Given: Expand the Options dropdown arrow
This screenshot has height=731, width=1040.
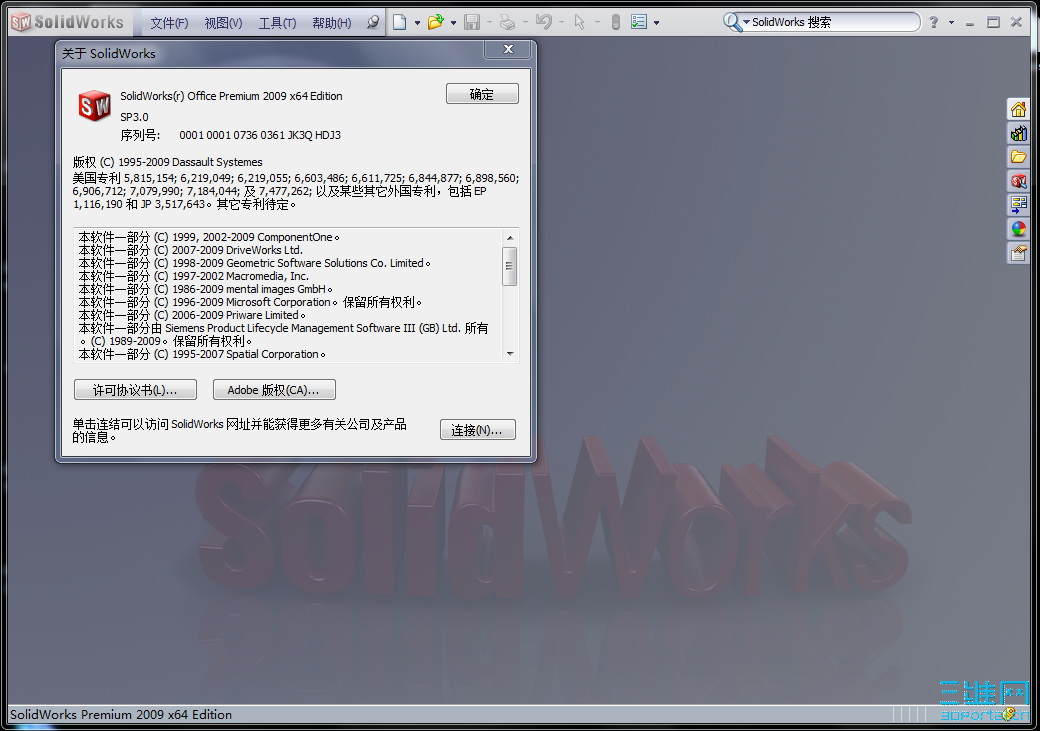Looking at the screenshot, I should (657, 23).
